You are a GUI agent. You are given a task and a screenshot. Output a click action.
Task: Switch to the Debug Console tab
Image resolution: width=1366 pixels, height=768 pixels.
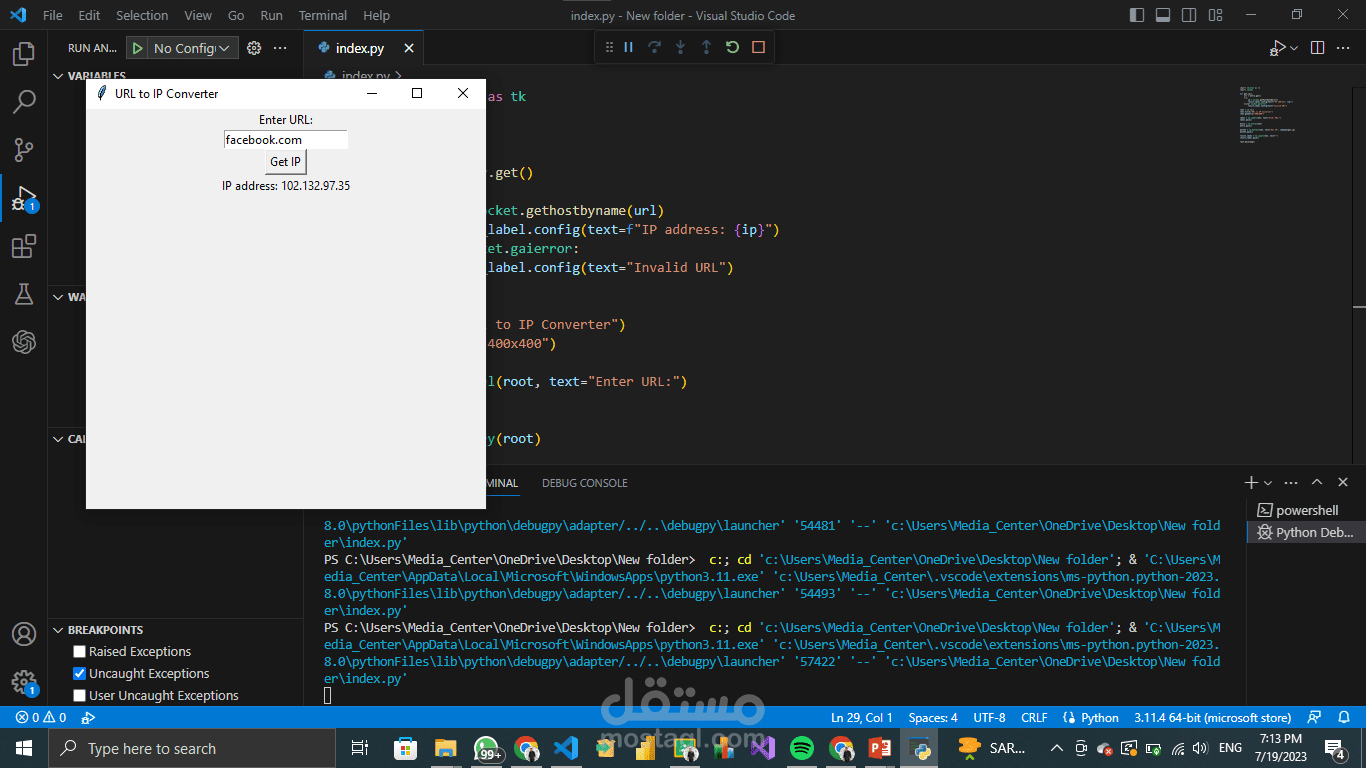[x=585, y=483]
